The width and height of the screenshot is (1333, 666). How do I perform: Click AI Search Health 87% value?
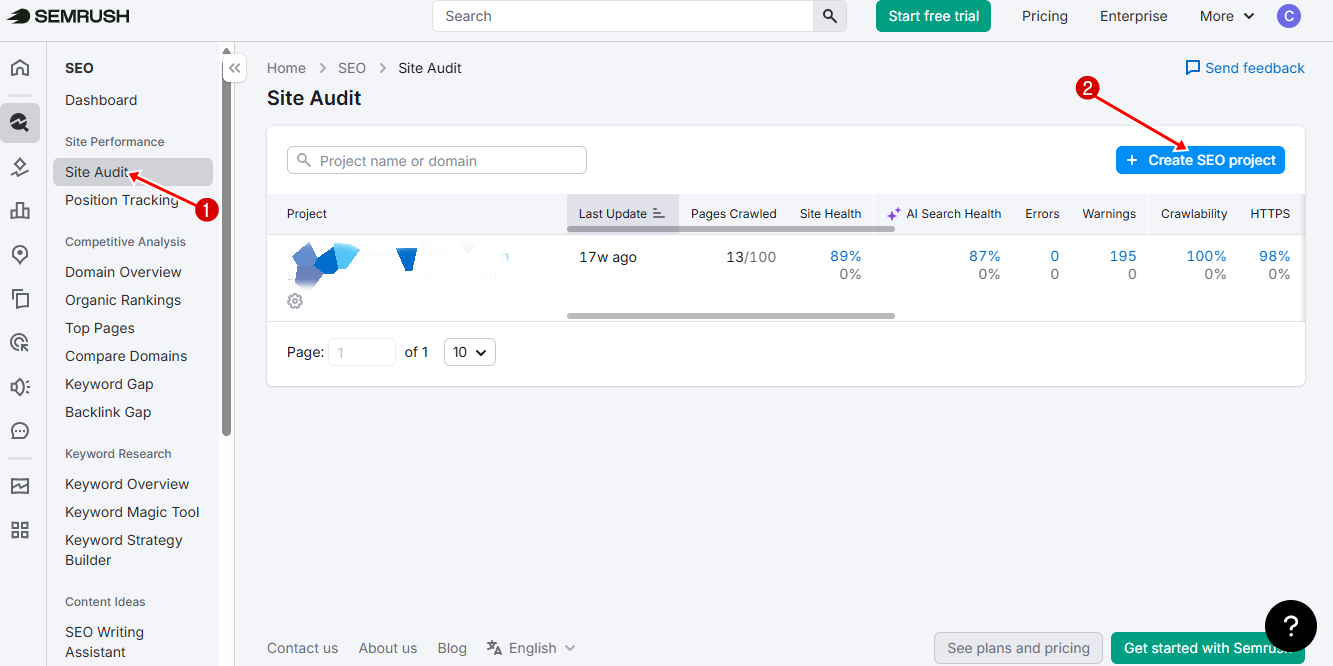pyautogui.click(x=984, y=256)
